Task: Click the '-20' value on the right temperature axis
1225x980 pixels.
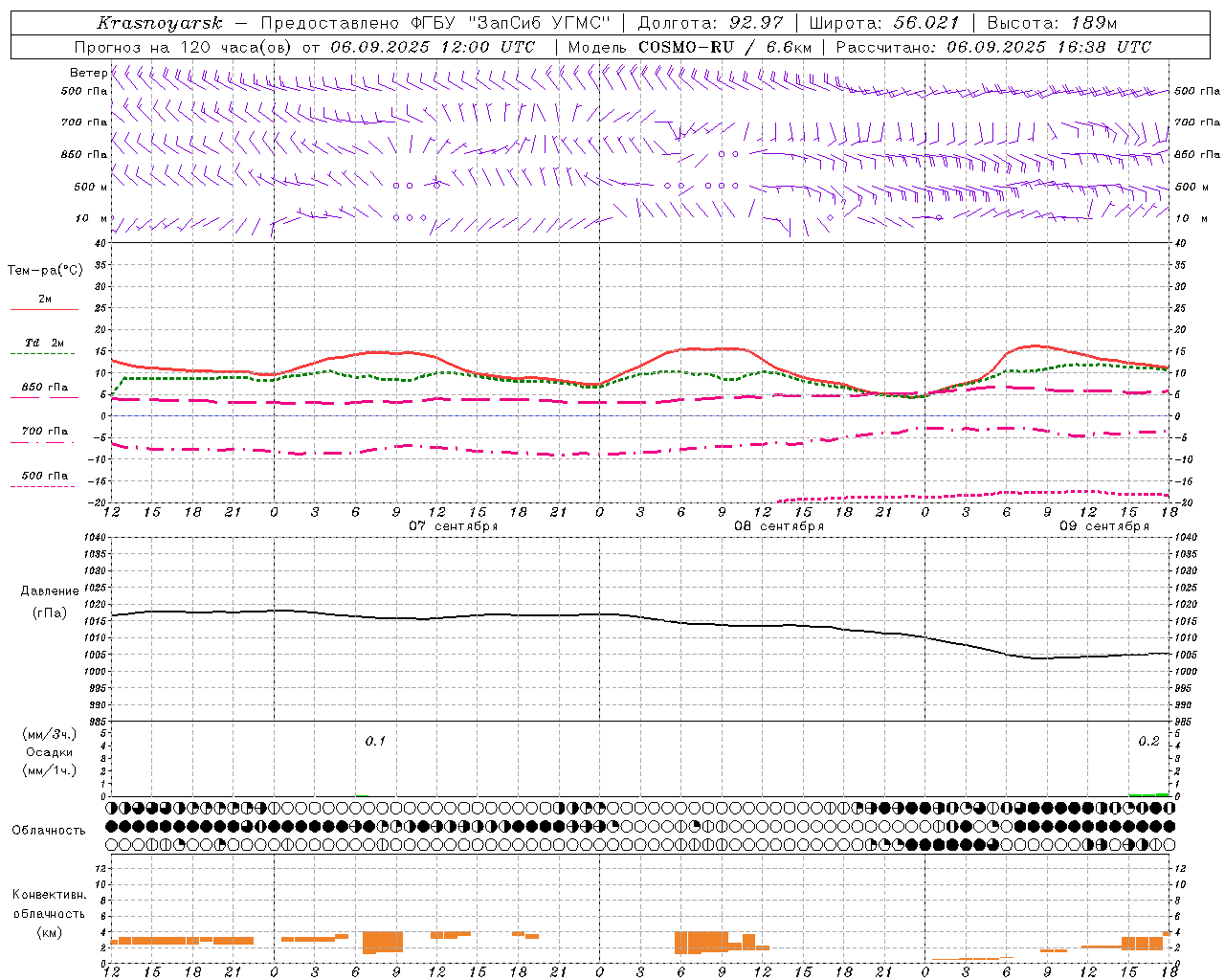Action: (1182, 503)
